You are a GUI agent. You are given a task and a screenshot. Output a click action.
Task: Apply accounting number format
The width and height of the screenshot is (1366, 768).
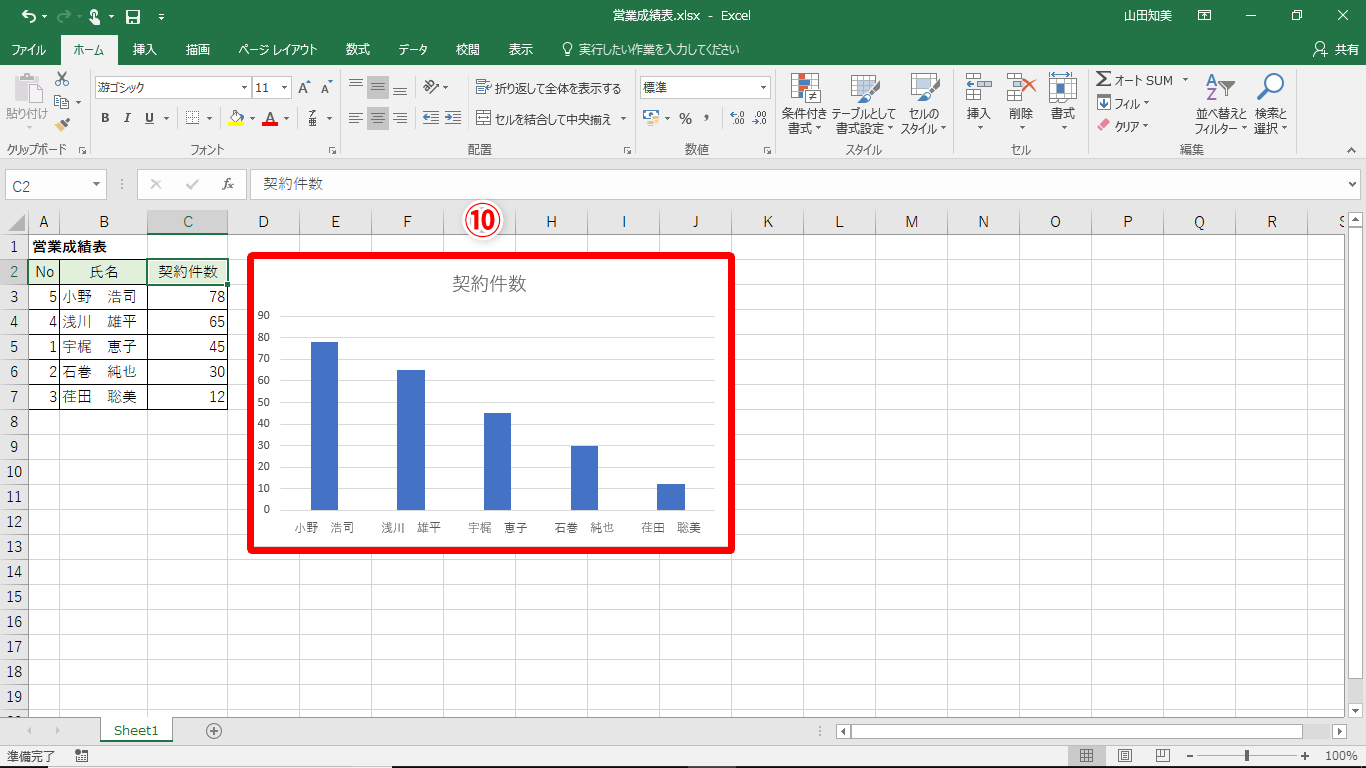[x=650, y=118]
